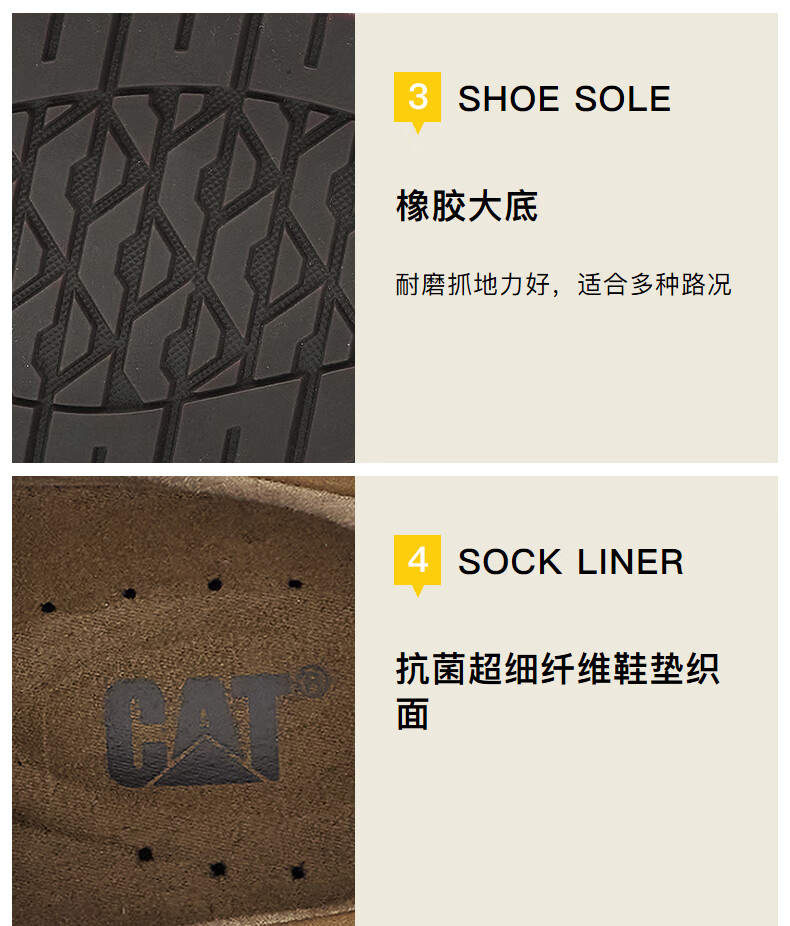Image resolution: width=790 pixels, height=926 pixels.
Task: Click the registered trademark symbol beside CAT
Action: click(x=311, y=681)
